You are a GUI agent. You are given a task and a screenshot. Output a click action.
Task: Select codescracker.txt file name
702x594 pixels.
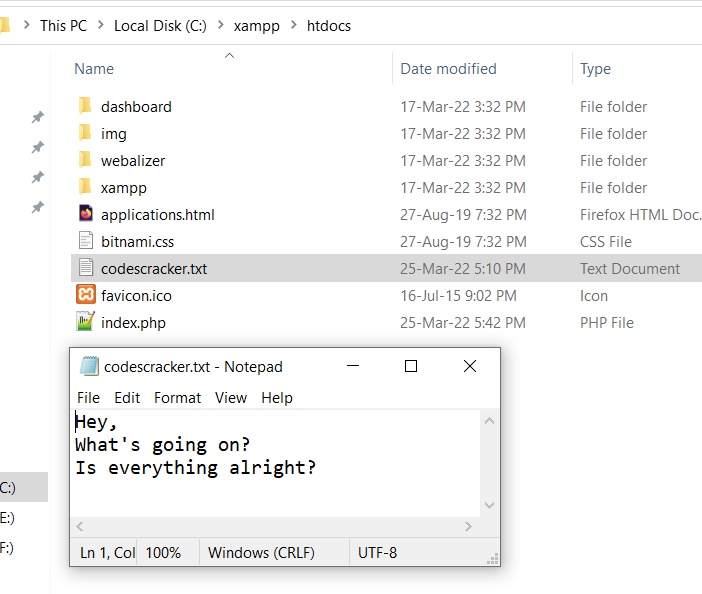click(154, 269)
